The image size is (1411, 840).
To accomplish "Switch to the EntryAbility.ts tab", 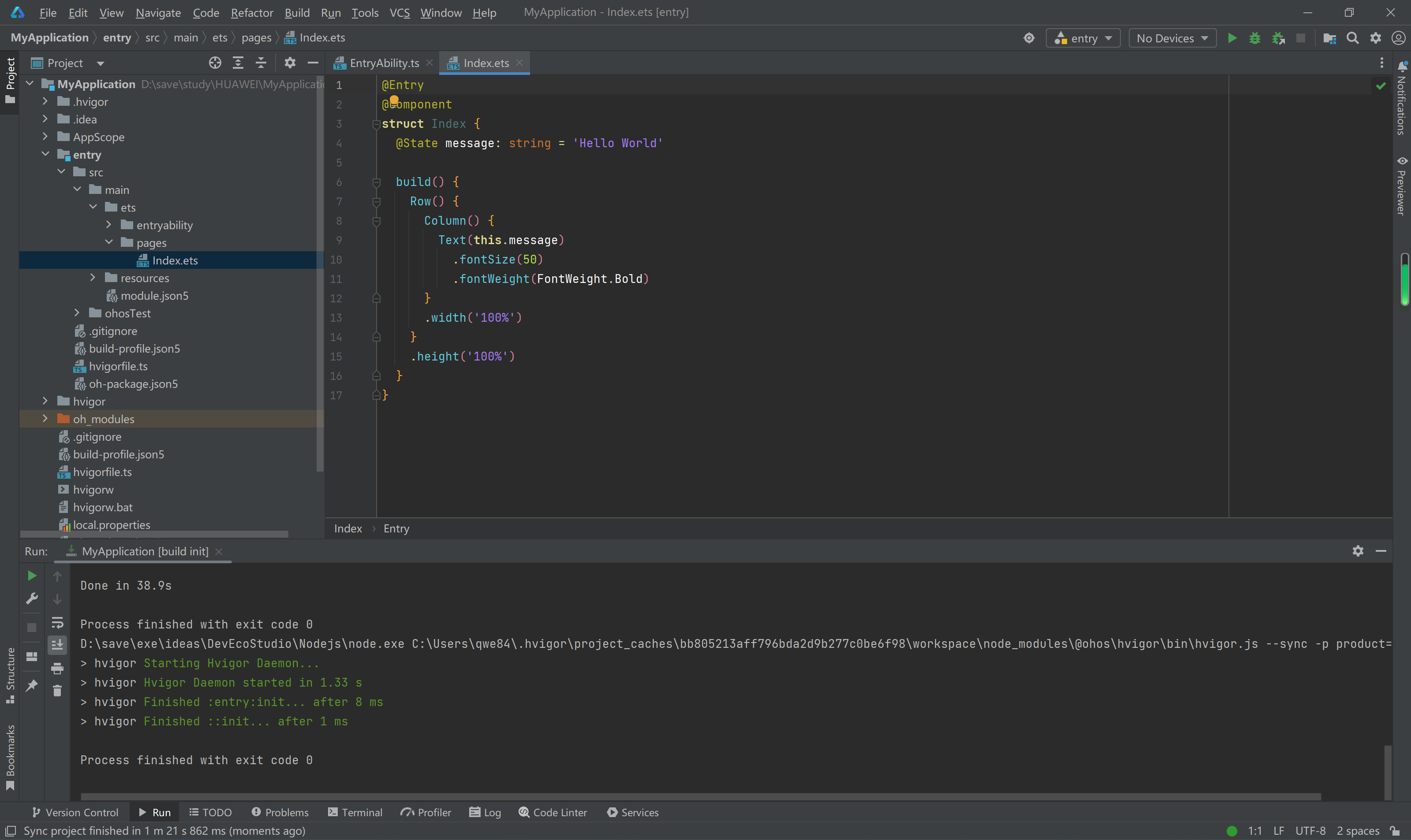I will click(384, 63).
